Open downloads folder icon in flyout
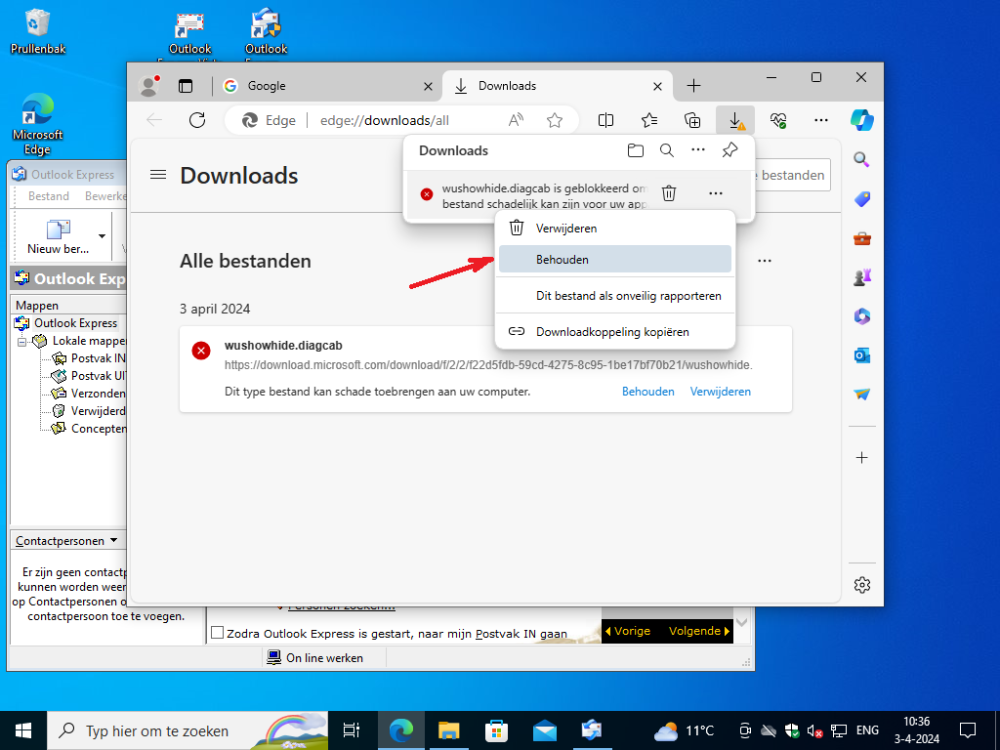Screen dimensions: 1000x750 click(635, 151)
